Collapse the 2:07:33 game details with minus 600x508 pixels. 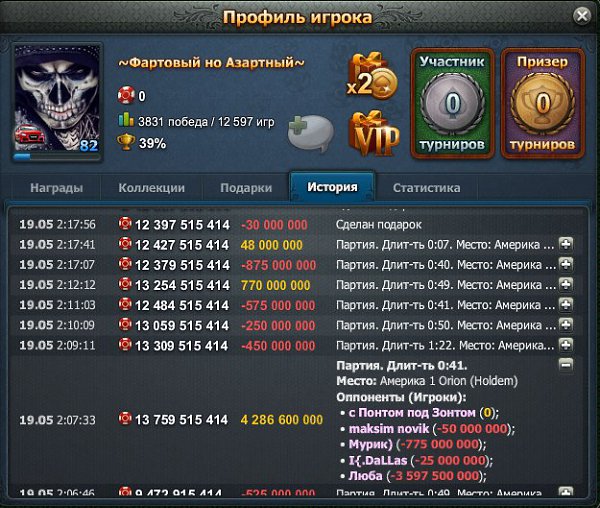tap(566, 365)
